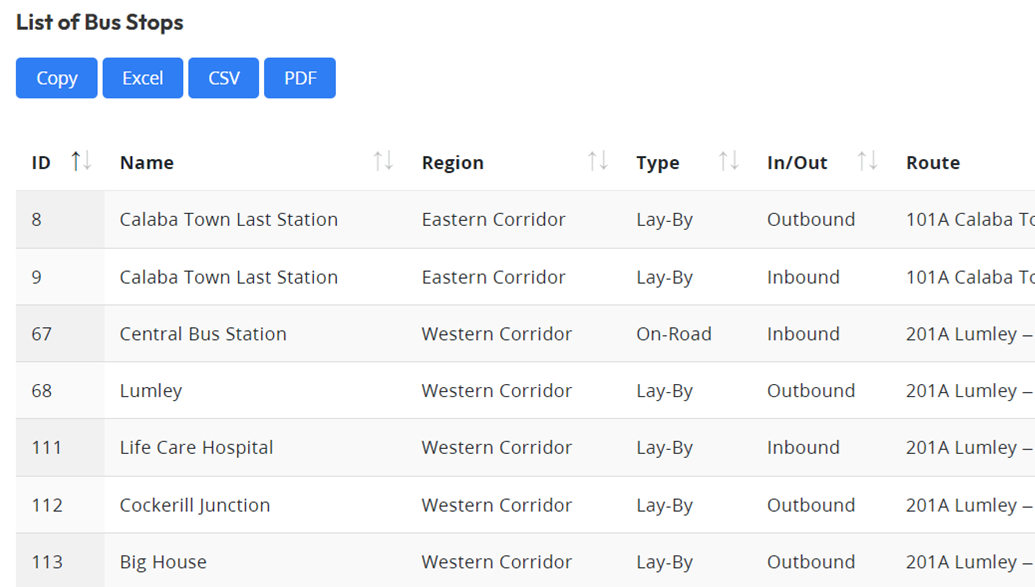The image size is (1035, 587).
Task: Click the sort icon beside Name header
Action: coord(385,162)
